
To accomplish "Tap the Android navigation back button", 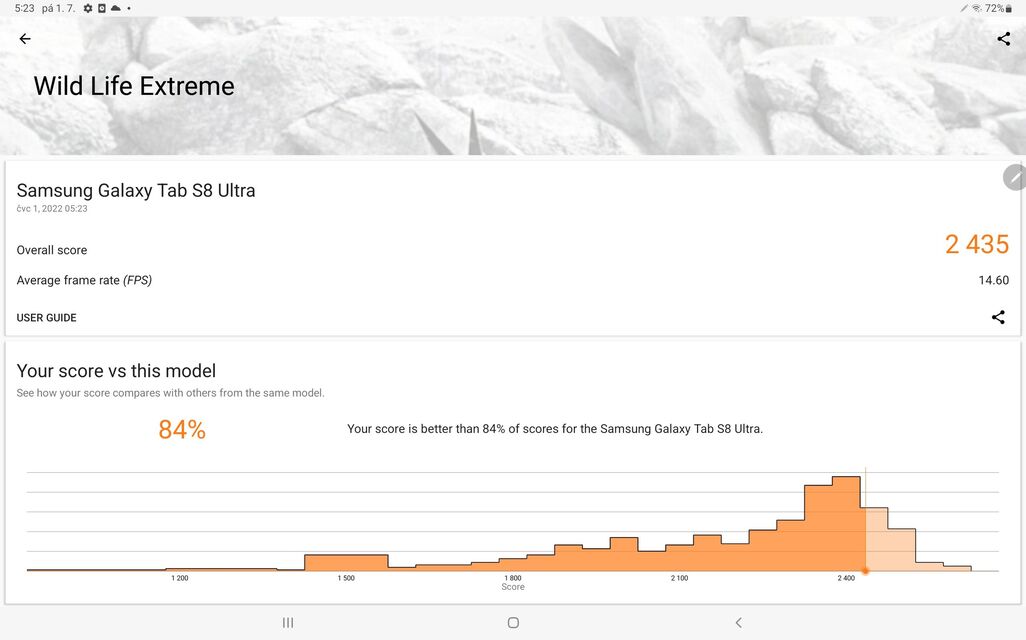I will pos(739,622).
